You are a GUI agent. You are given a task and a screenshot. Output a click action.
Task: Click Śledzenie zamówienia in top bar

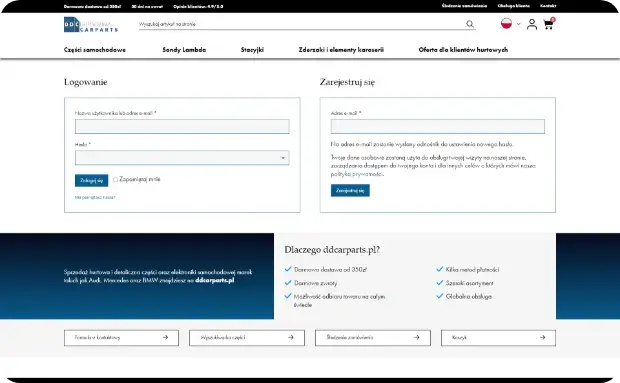[x=464, y=6]
